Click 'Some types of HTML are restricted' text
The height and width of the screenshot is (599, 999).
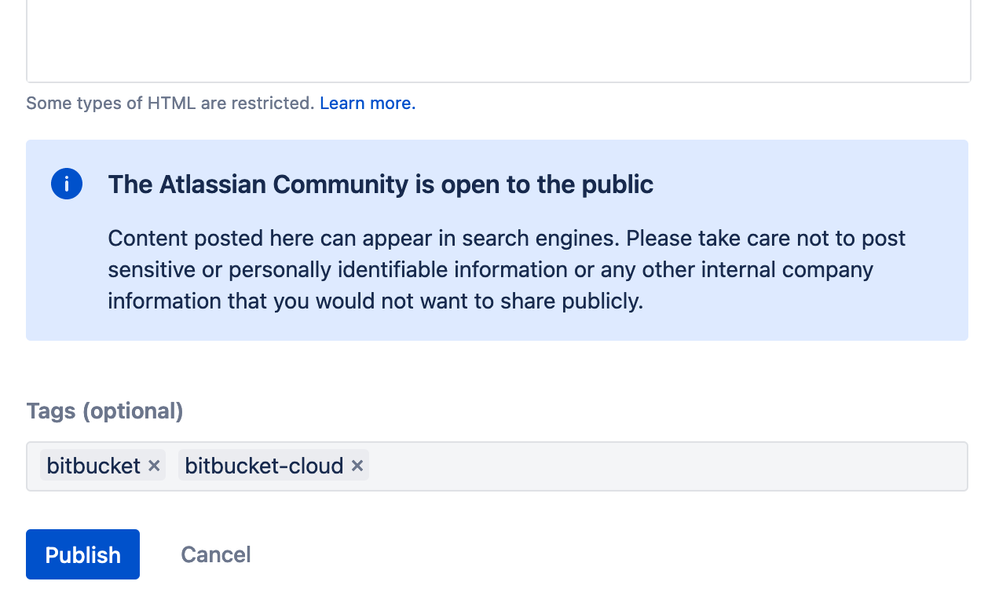(x=170, y=103)
